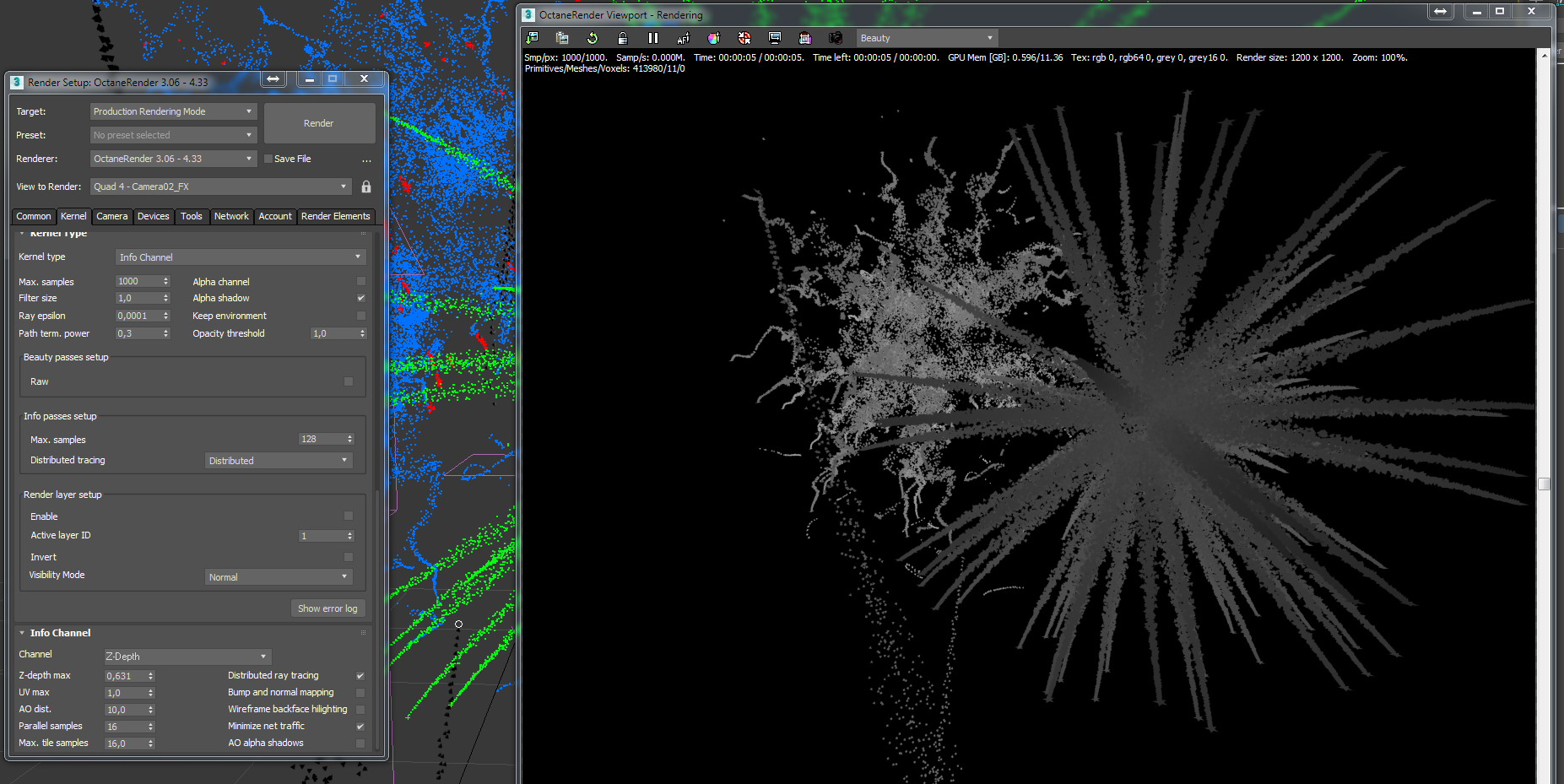
Task: Click the camera snapshot icon in viewport toolbar
Action: coord(836,38)
